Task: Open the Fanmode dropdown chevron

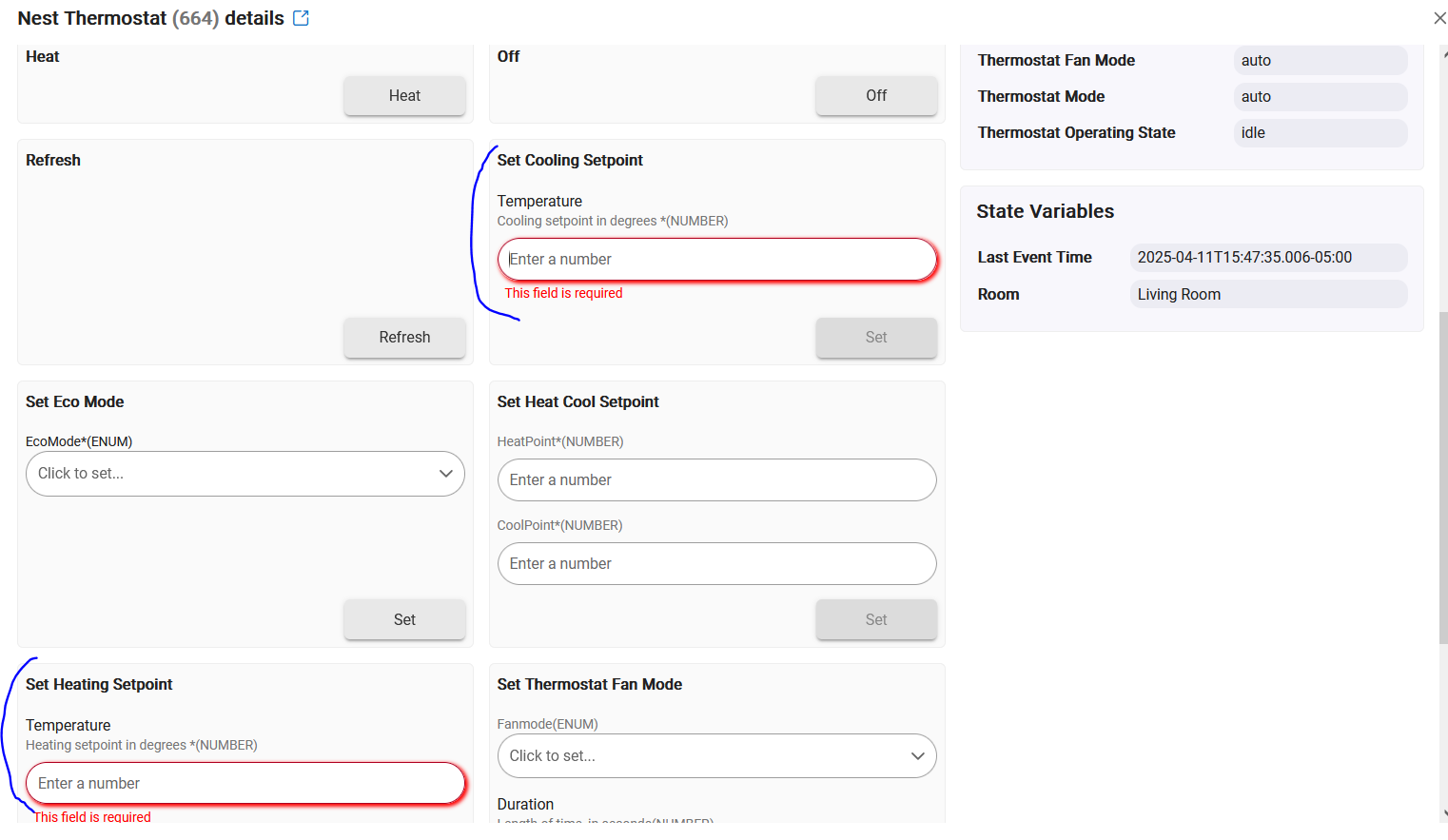Action: coord(917,756)
